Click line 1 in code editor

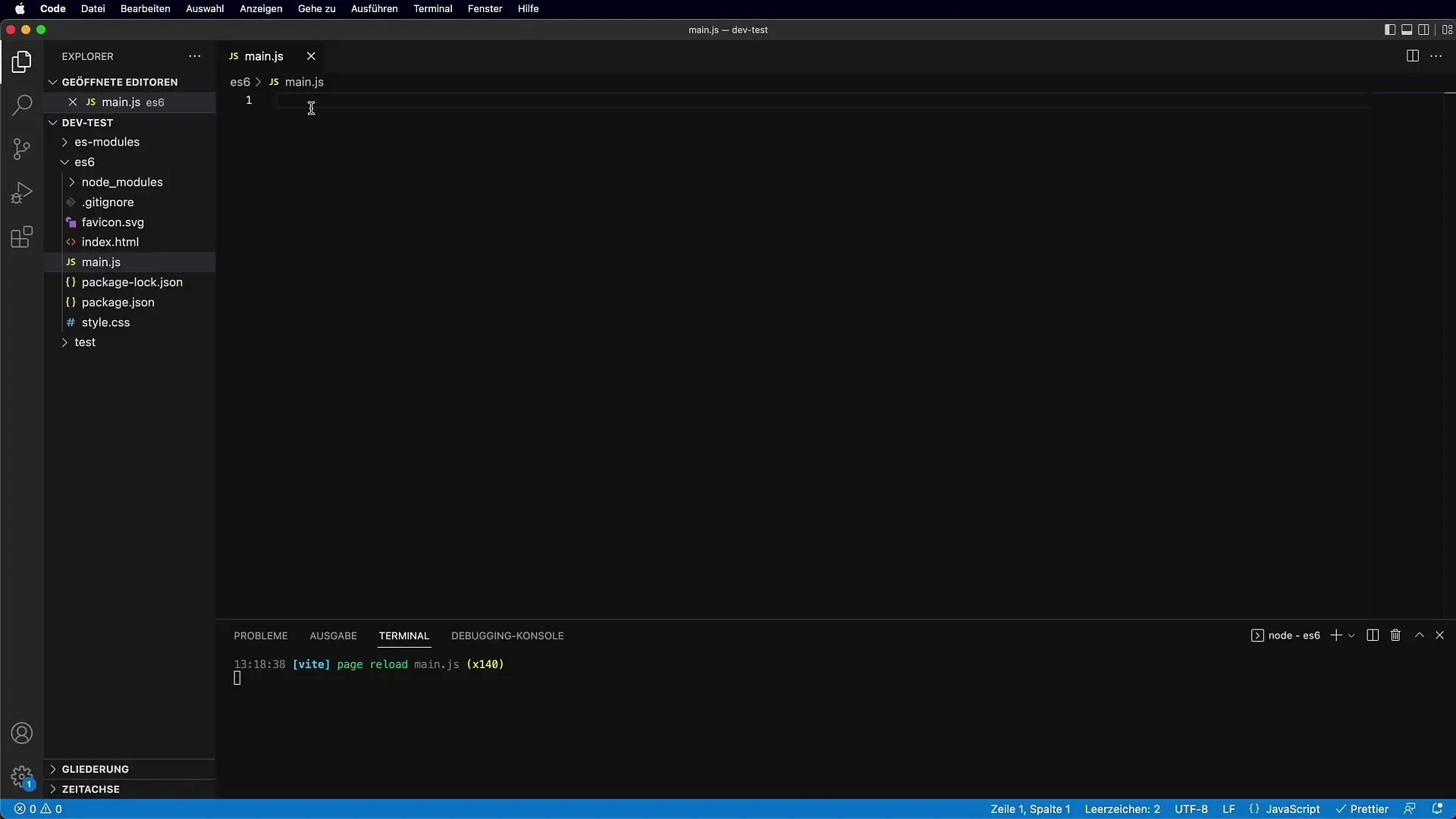(x=823, y=100)
